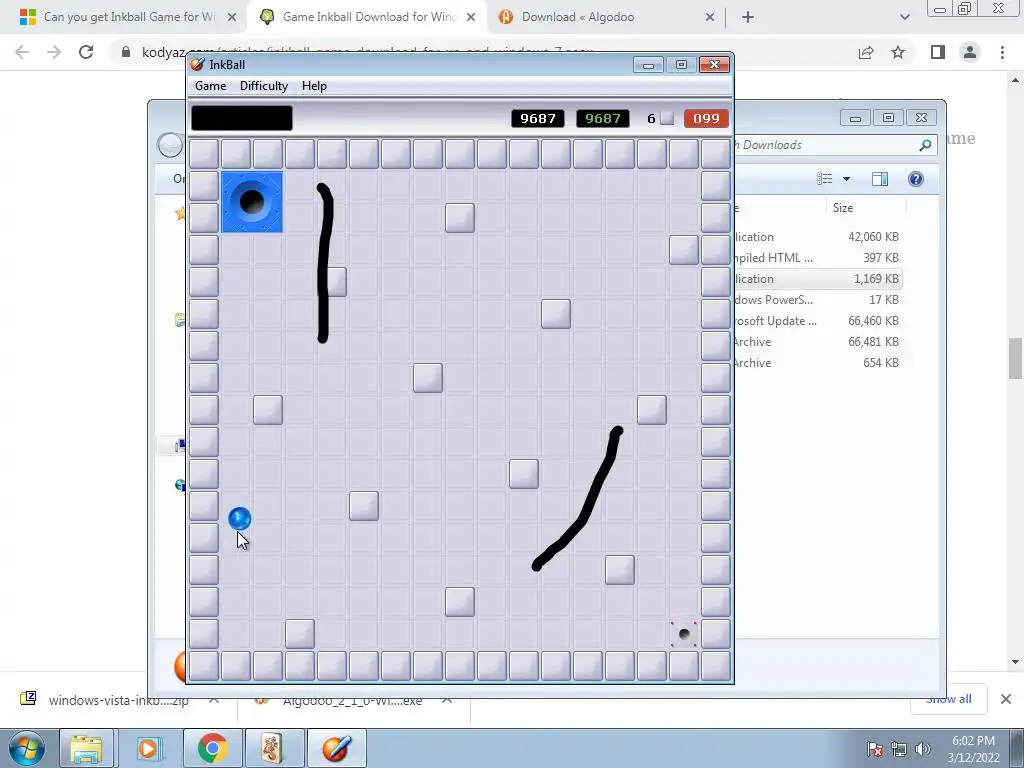Select the 66,460 KB Update file row
The image size is (1024, 768).
819,321
